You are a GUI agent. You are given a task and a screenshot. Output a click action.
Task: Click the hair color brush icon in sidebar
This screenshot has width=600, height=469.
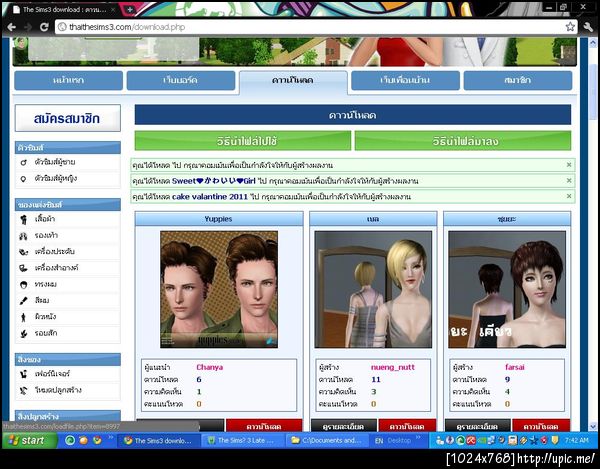23,301
